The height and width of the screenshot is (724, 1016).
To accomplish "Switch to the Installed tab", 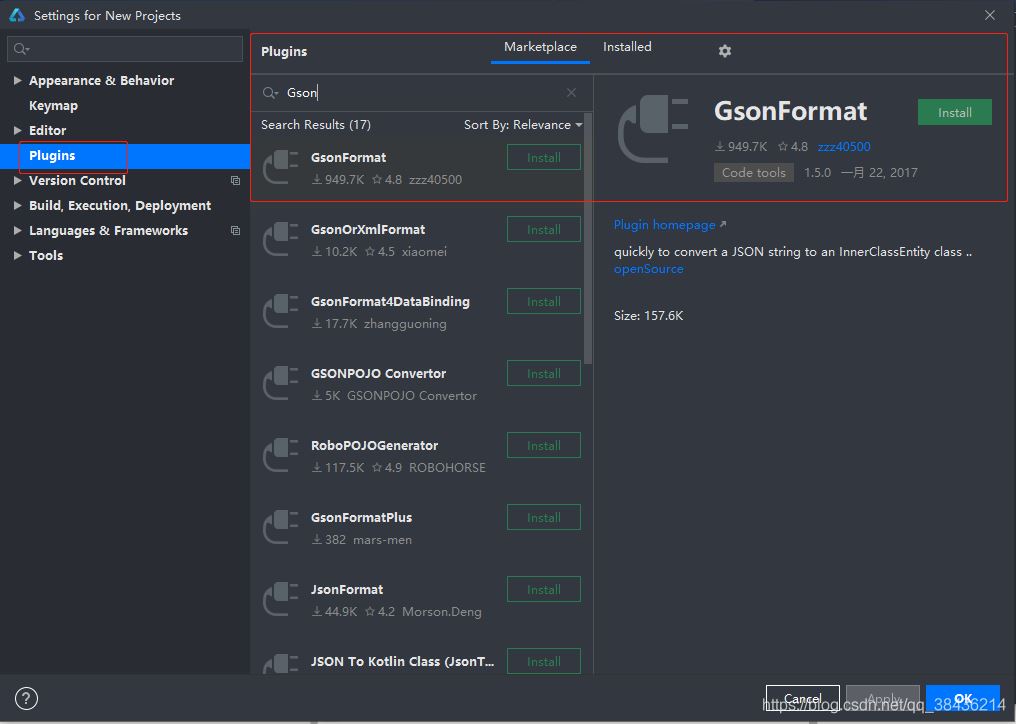I will click(627, 47).
